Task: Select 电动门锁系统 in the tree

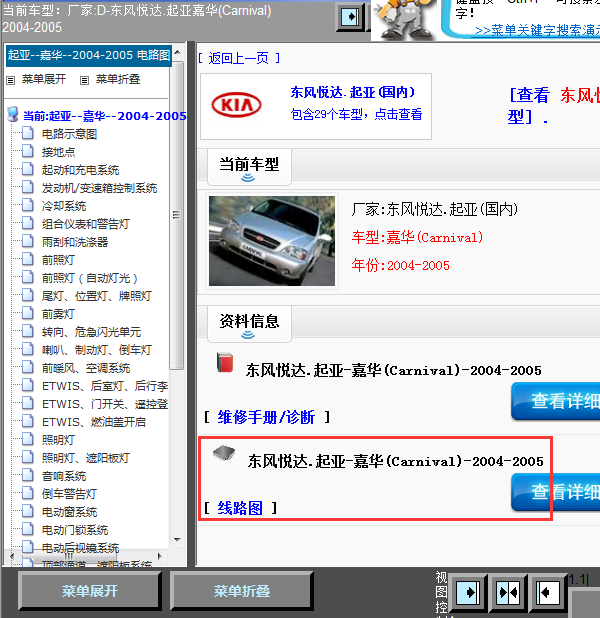Action: 75,530
